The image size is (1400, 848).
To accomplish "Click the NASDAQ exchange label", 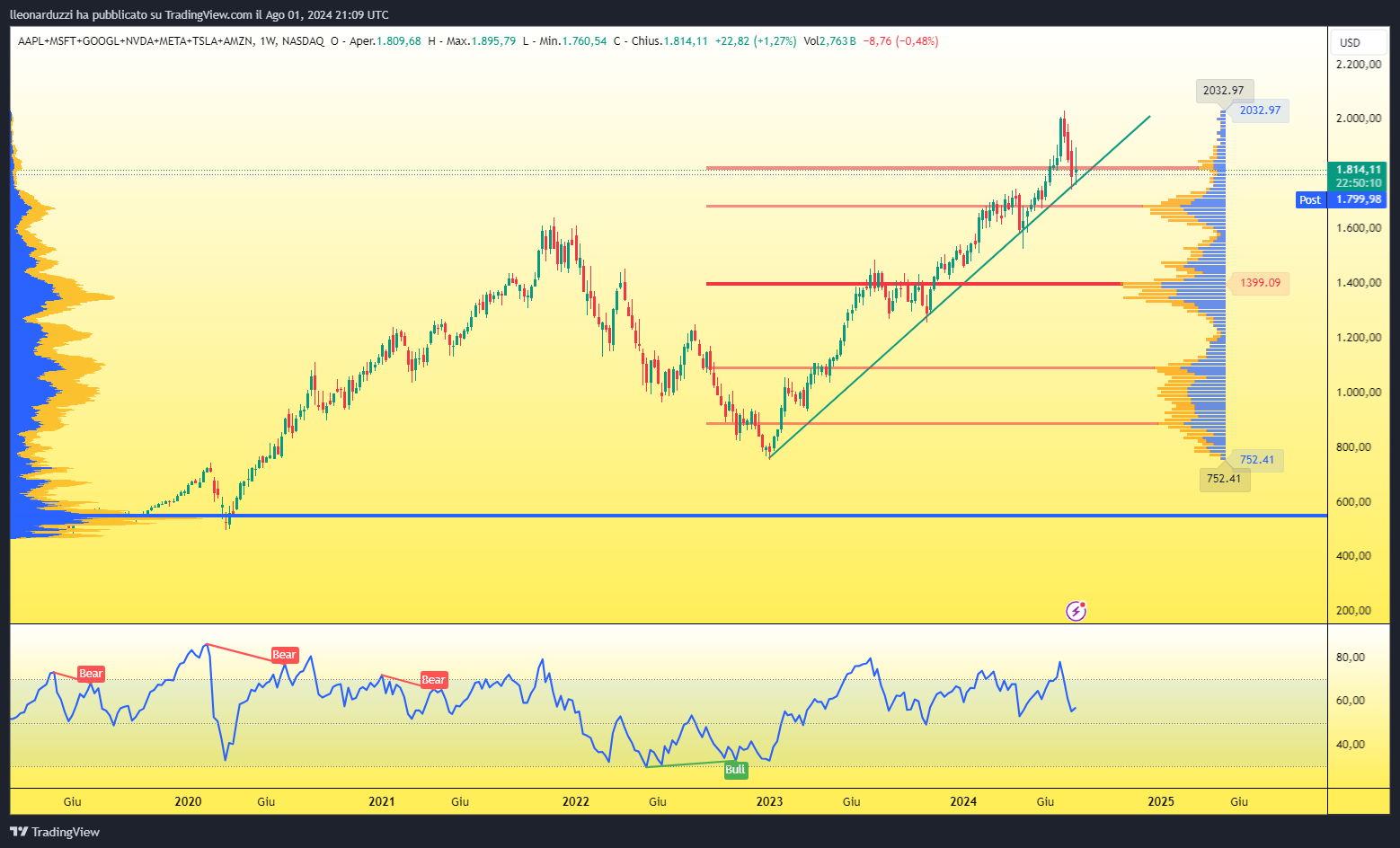I will 303,41.
